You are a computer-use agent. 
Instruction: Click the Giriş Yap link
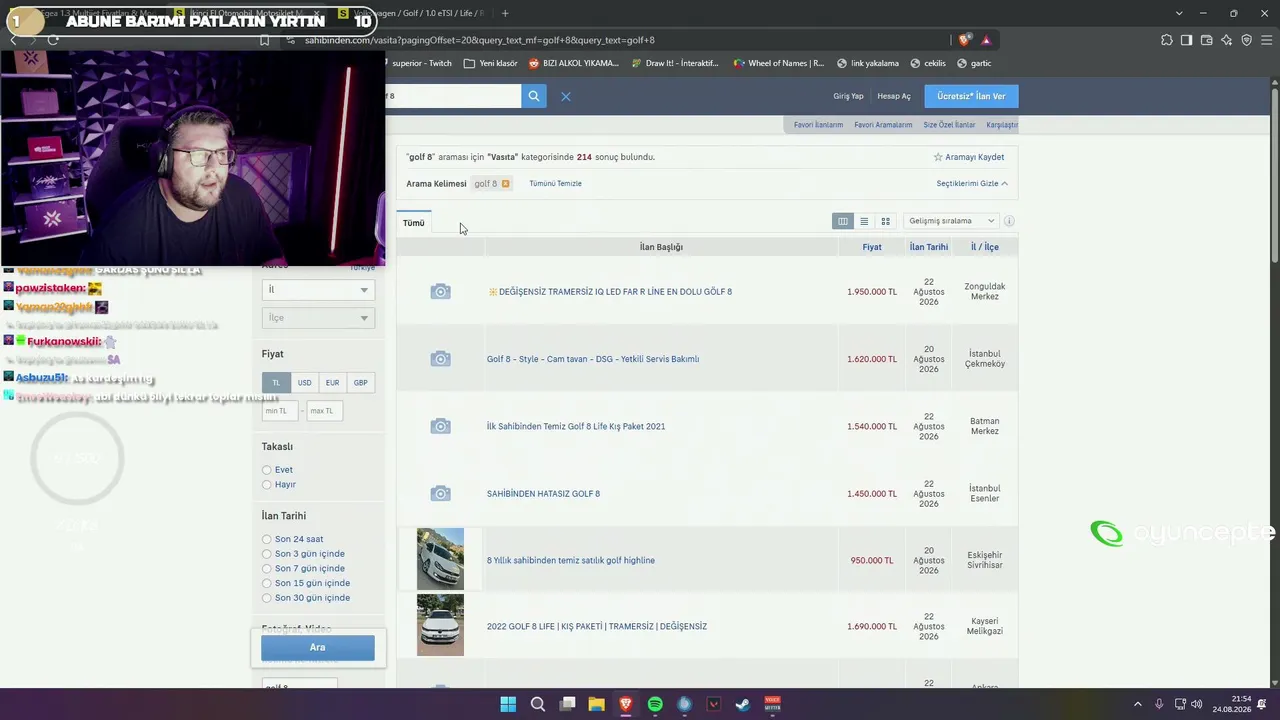pyautogui.click(x=848, y=96)
